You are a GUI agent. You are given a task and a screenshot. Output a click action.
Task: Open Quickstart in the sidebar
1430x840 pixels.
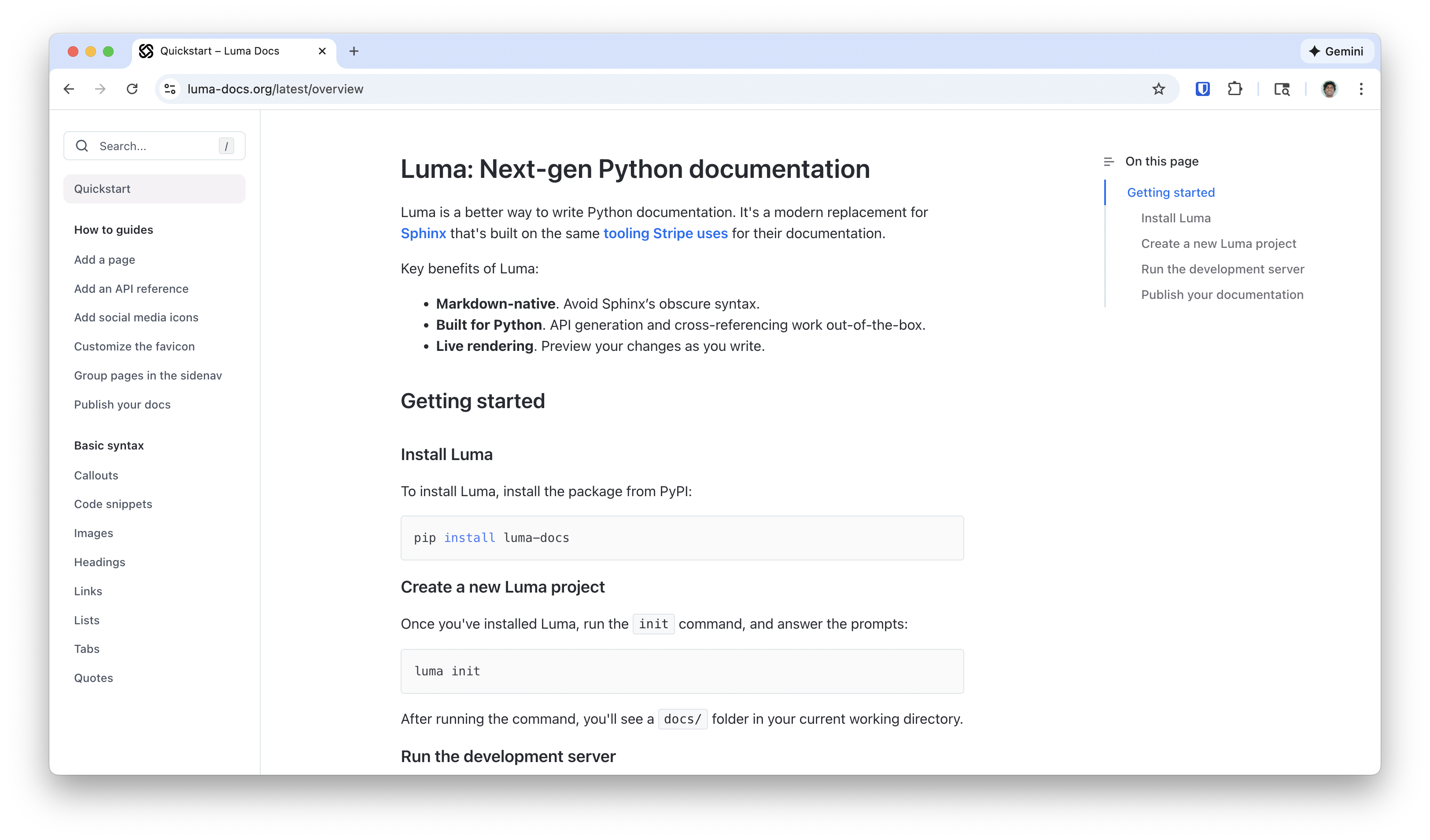[155, 189]
